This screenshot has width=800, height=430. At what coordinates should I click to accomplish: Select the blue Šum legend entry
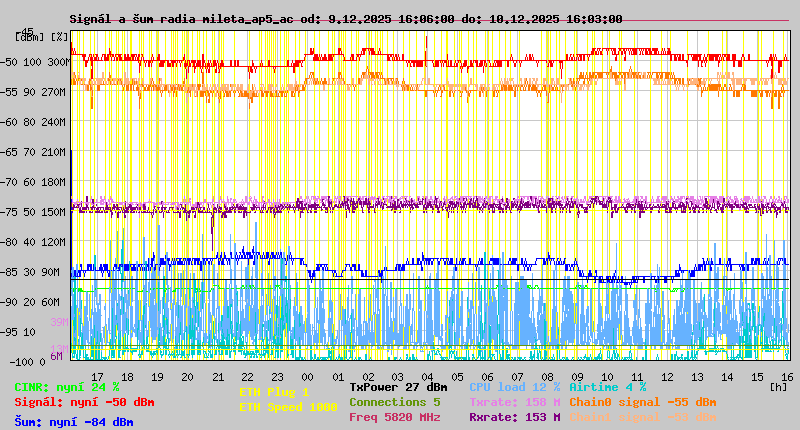[74, 422]
